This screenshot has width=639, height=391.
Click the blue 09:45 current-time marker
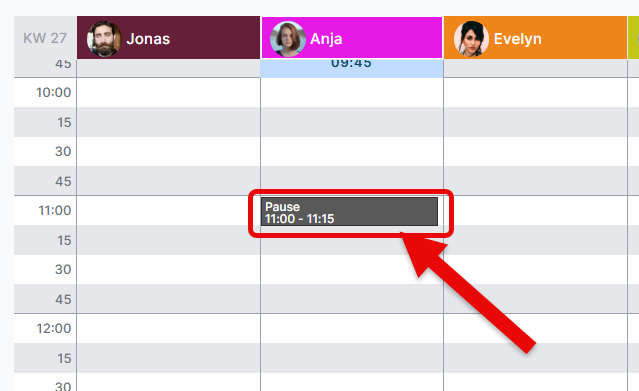[x=351, y=68]
